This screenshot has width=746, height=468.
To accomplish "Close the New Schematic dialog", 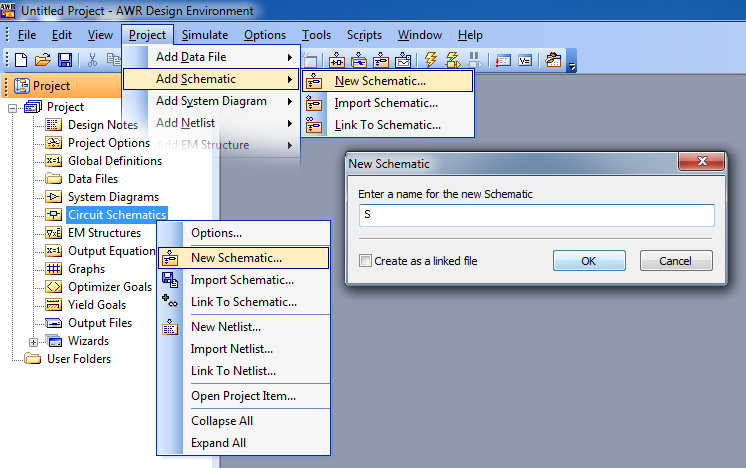I will 702,161.
